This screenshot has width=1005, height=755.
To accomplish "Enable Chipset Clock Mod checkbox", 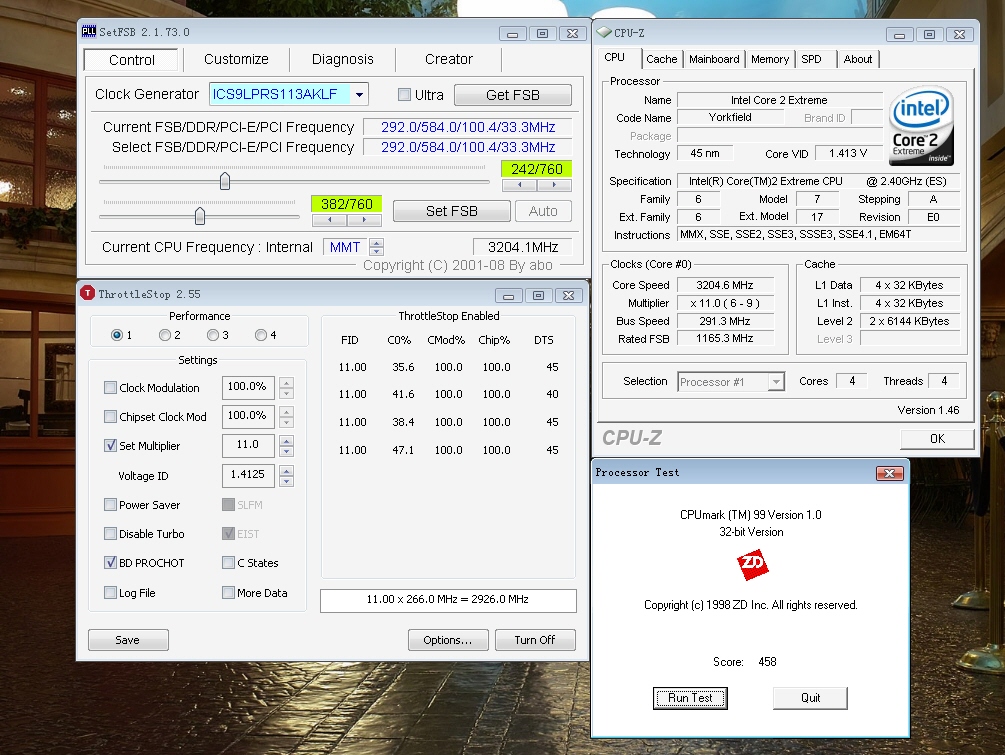I will pos(110,417).
